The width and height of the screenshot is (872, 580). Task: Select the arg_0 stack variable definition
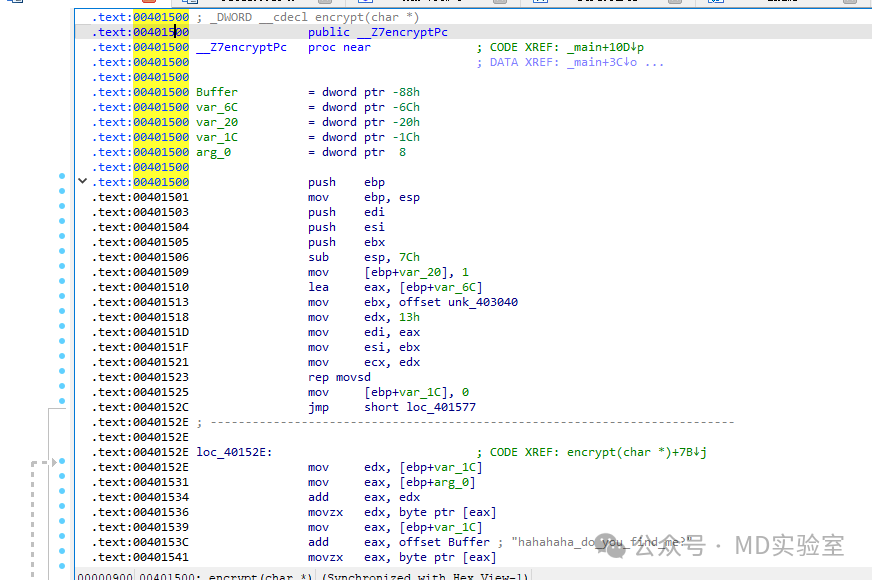click(x=213, y=152)
